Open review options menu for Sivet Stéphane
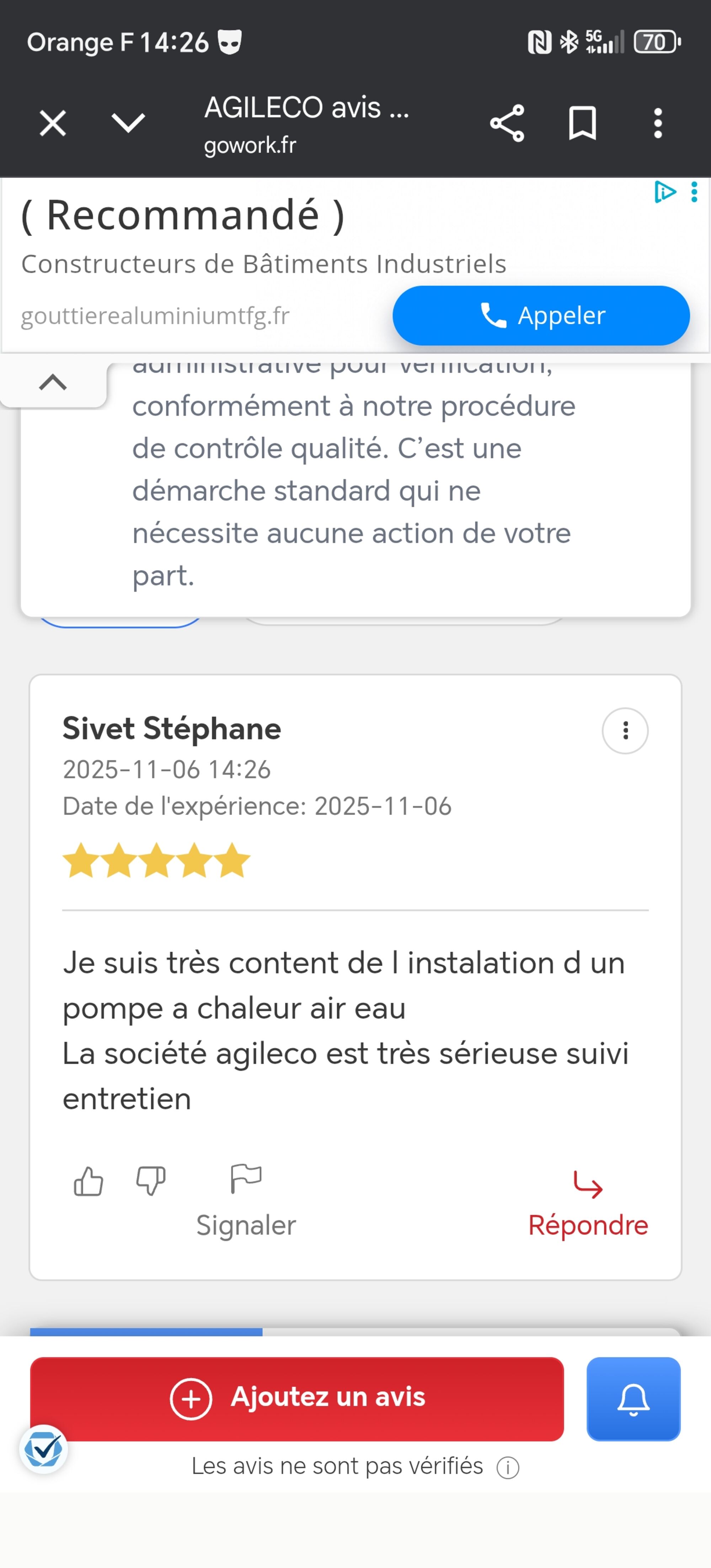Viewport: 711px width, 1568px height. (625, 730)
